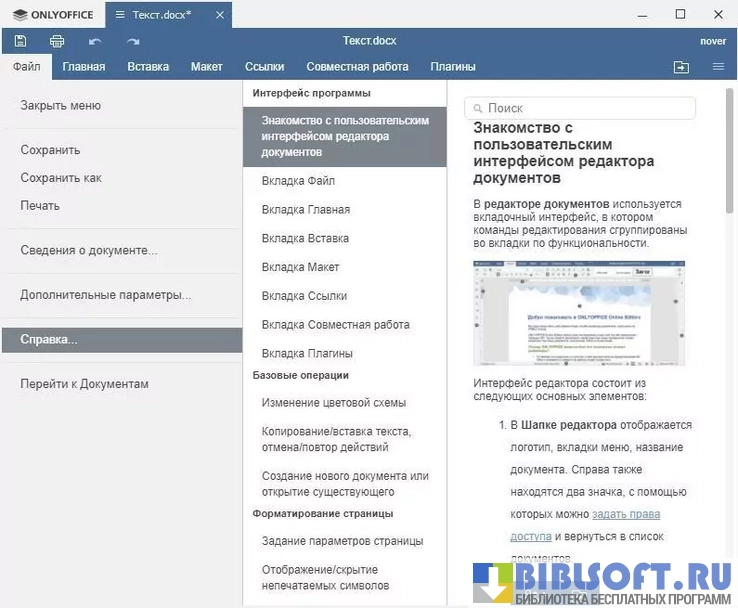
Task: Open the Вкладка Макет help topic
Action: [300, 267]
